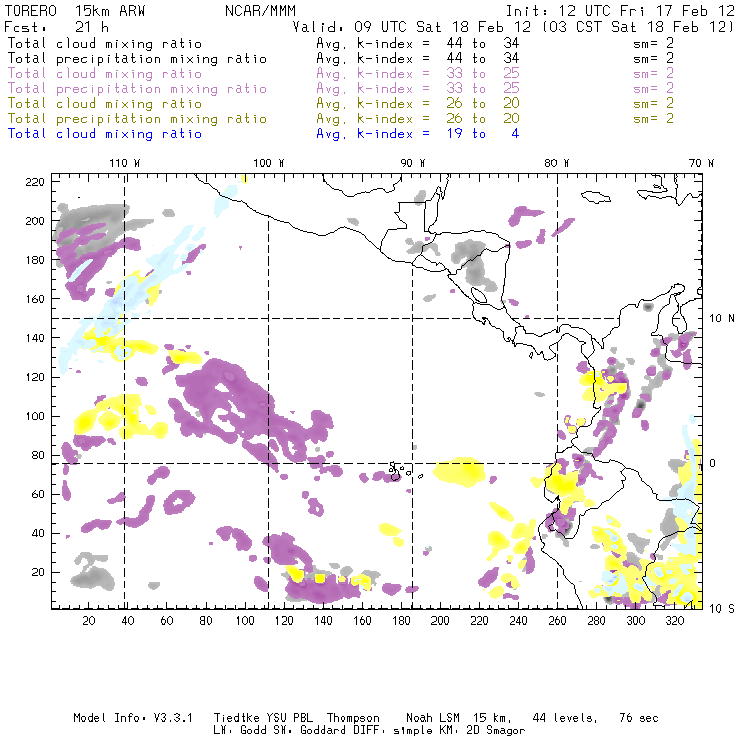740x740 pixels.
Task: Click the "Goddard" shortwave scheme text
Action: tap(323, 730)
